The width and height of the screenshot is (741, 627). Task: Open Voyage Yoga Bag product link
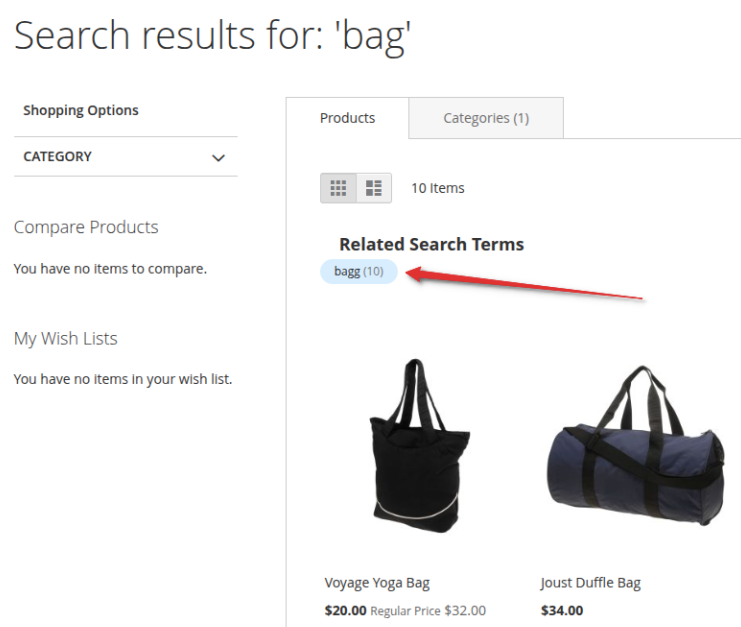(x=377, y=583)
